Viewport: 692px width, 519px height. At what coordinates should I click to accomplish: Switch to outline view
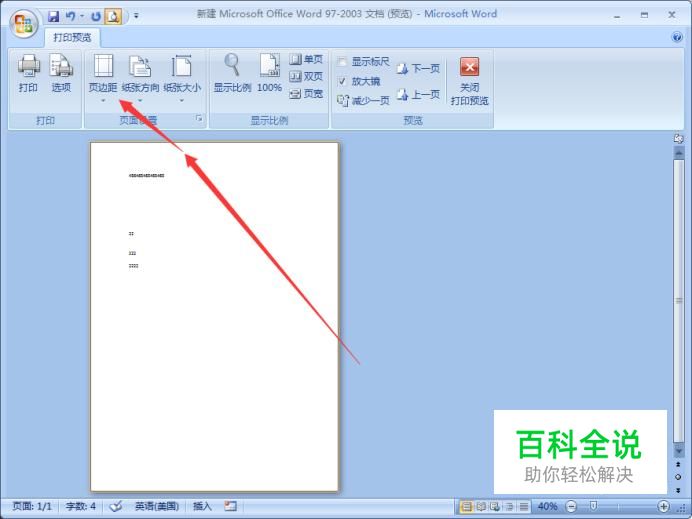509,506
